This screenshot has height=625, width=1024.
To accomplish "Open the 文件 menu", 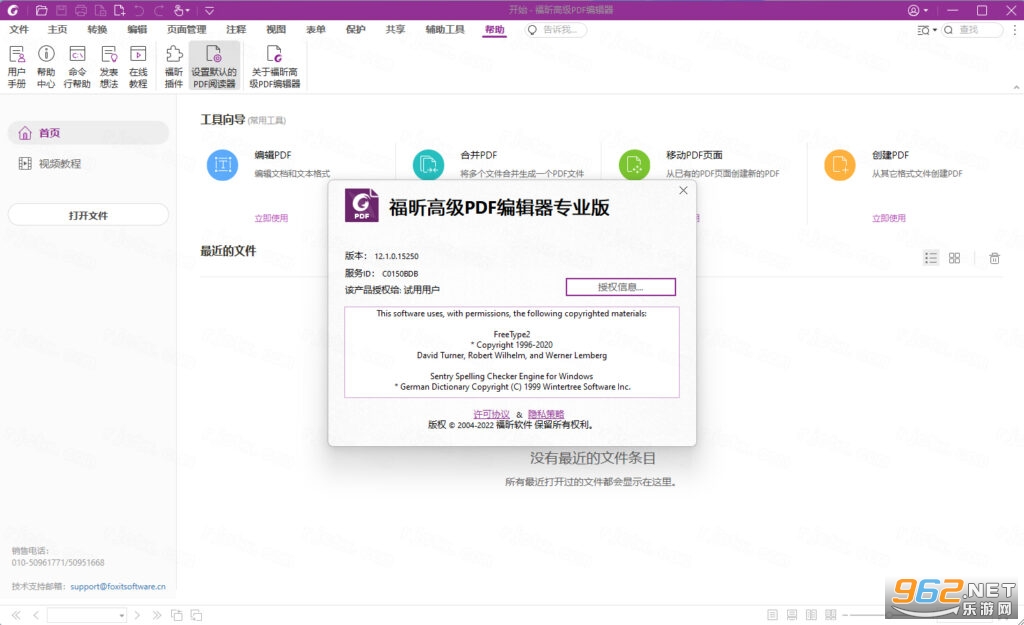I will [x=19, y=29].
